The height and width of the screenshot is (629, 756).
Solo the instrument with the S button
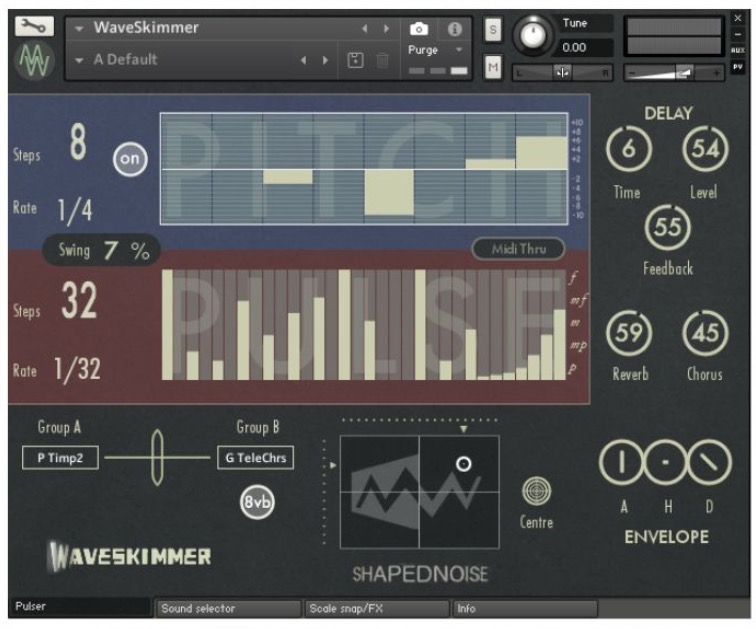[x=493, y=30]
